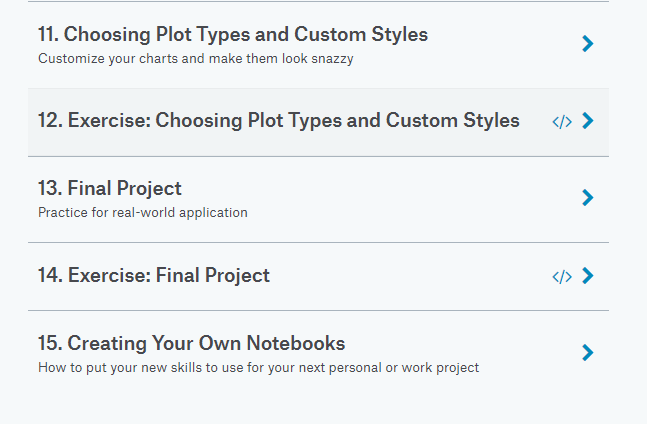
Task: Click the code icon for exercise 12
Action: 562,122
